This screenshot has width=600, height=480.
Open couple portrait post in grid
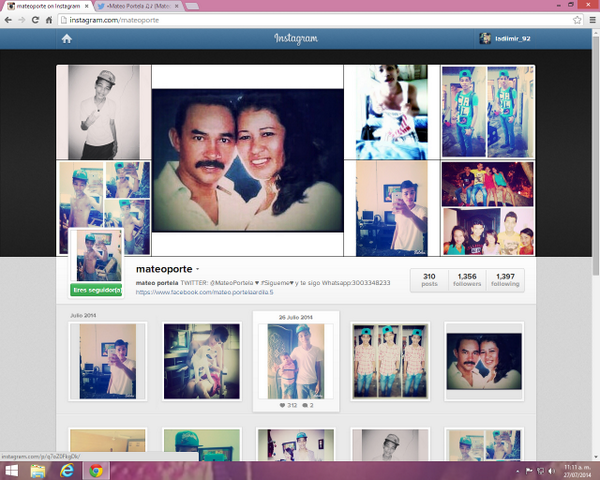click(x=484, y=361)
